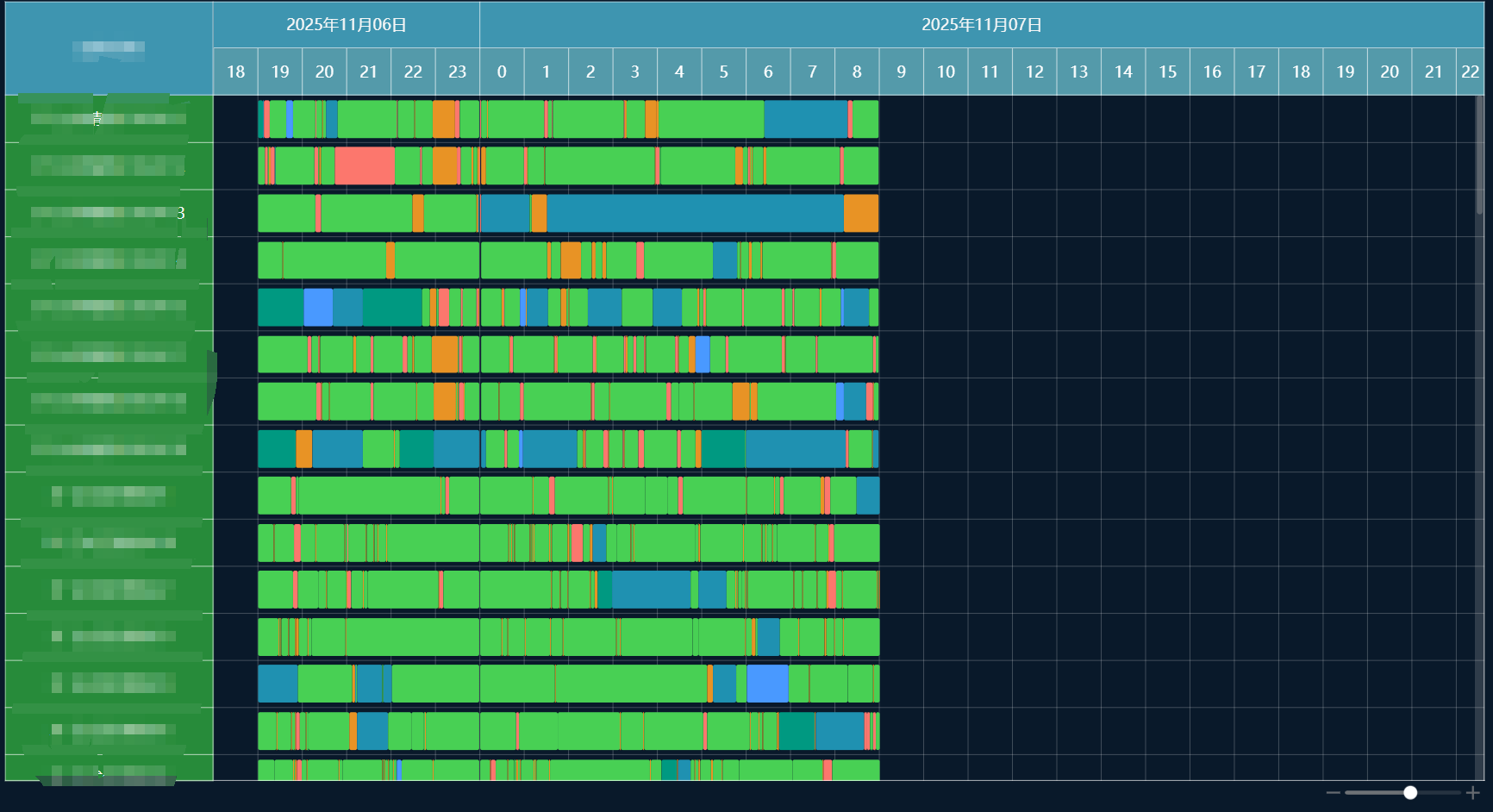Click the wide blue bar in first row
The width and height of the screenshot is (1493, 812).
pos(805,119)
